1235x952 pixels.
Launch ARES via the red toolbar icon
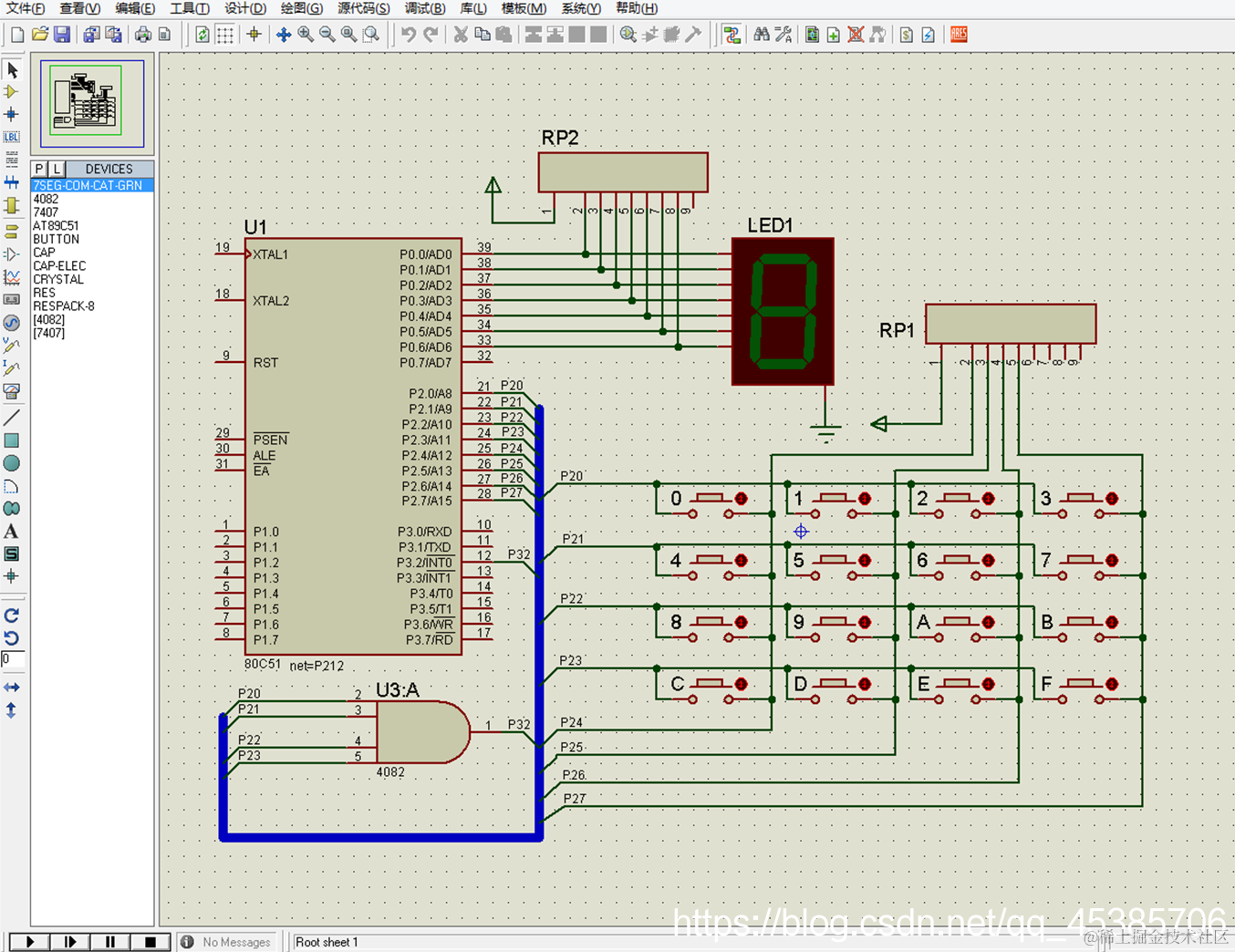click(x=959, y=35)
